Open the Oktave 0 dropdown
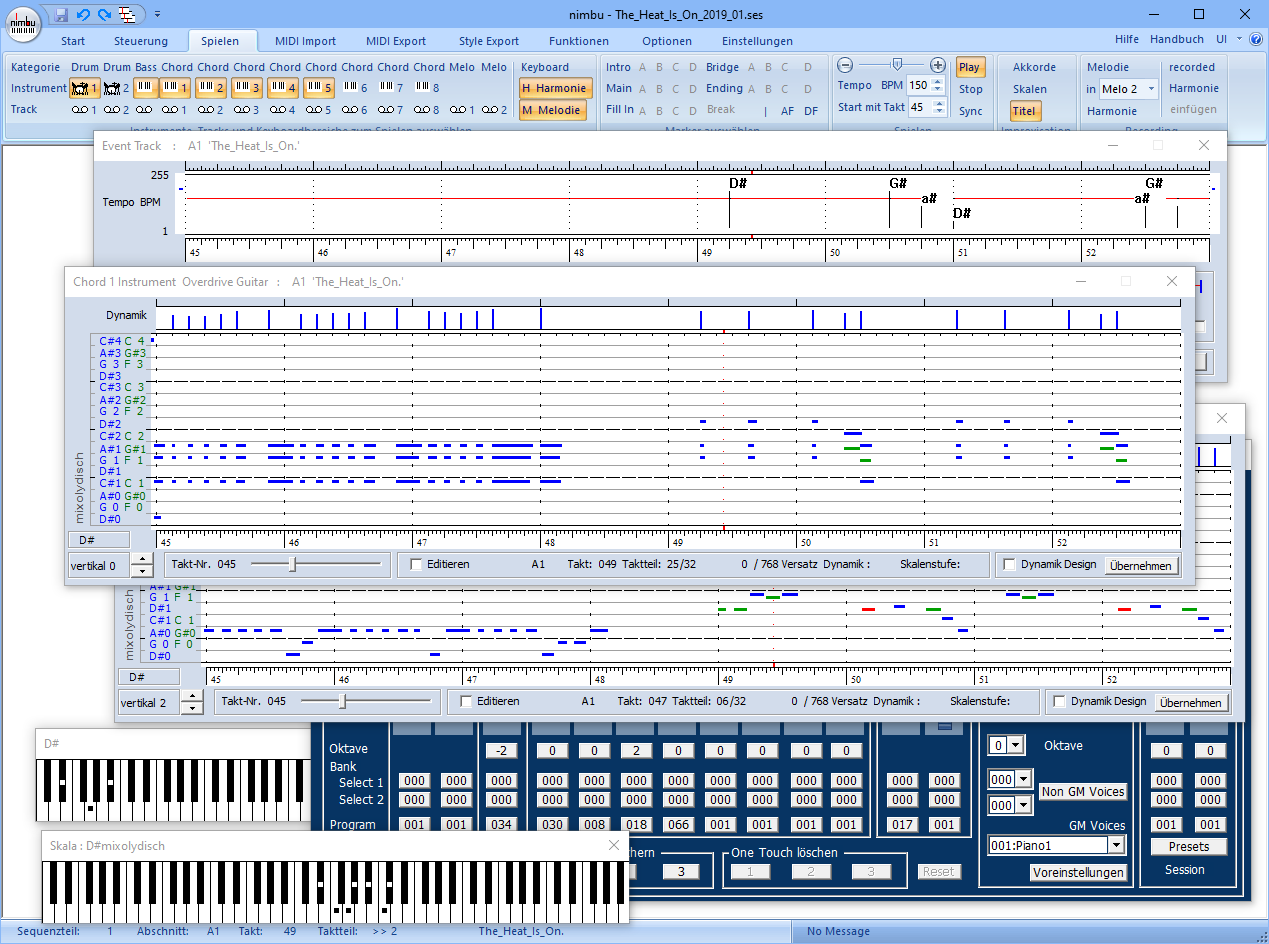Screen dimensions: 1269x944 [x=1016, y=745]
